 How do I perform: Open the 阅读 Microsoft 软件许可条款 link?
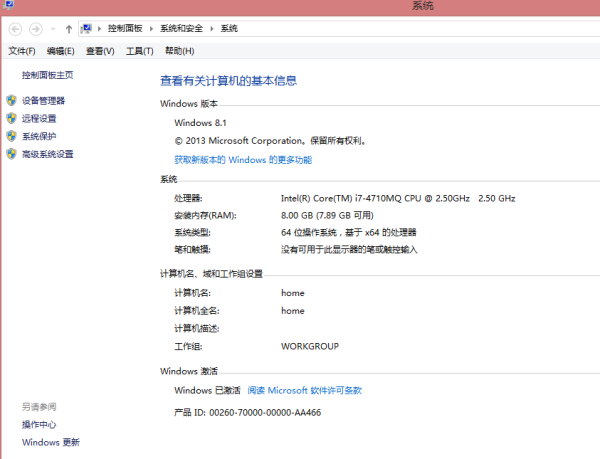(x=305, y=391)
